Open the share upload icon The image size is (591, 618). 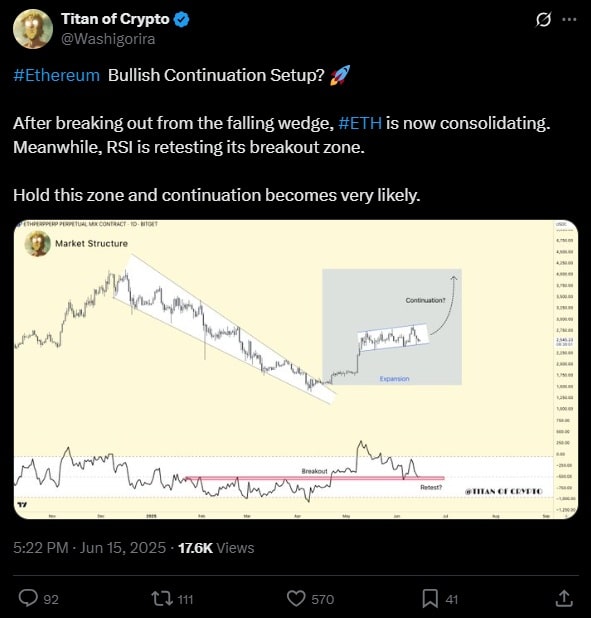point(564,598)
